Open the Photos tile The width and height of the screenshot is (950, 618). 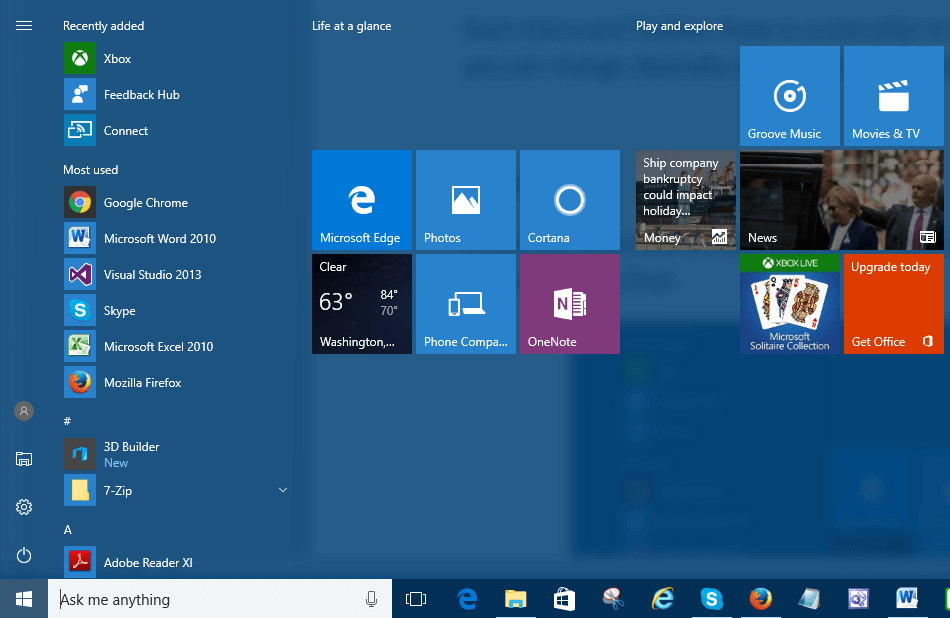465,200
